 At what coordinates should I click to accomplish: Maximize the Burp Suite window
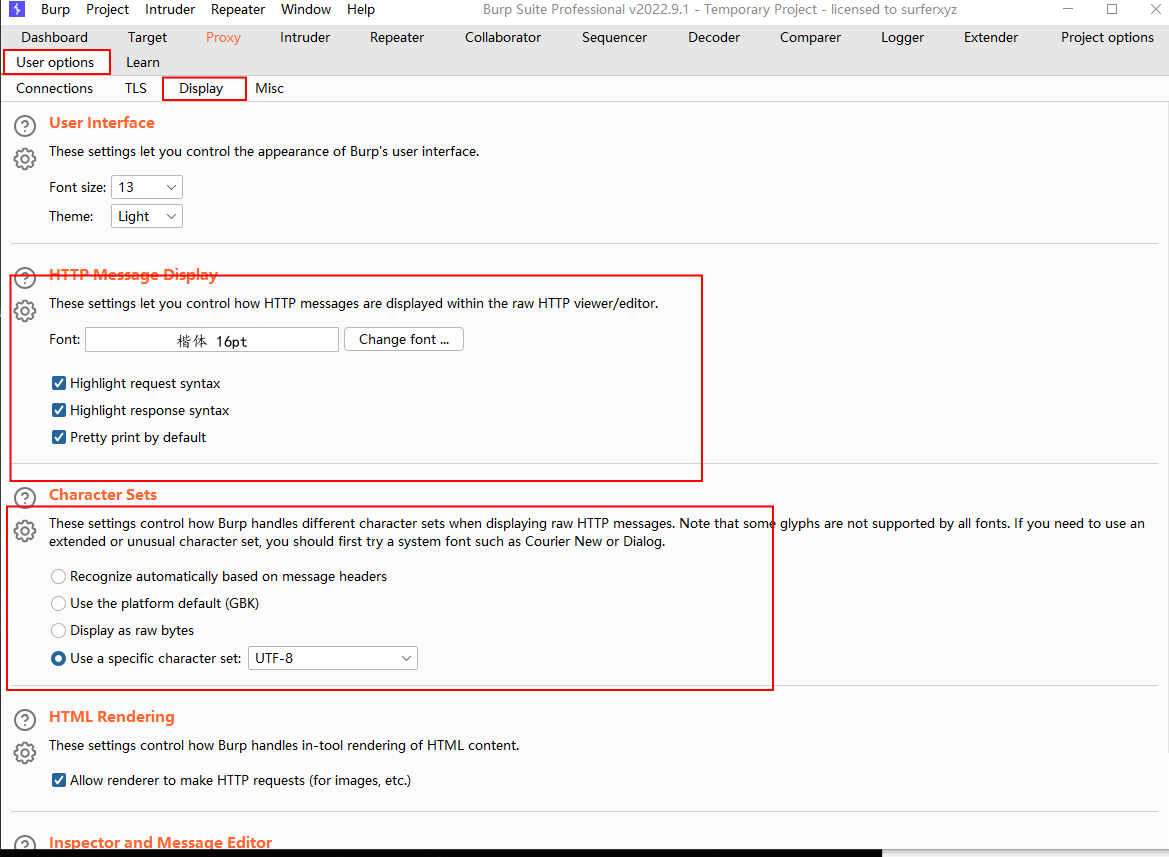(1112, 10)
